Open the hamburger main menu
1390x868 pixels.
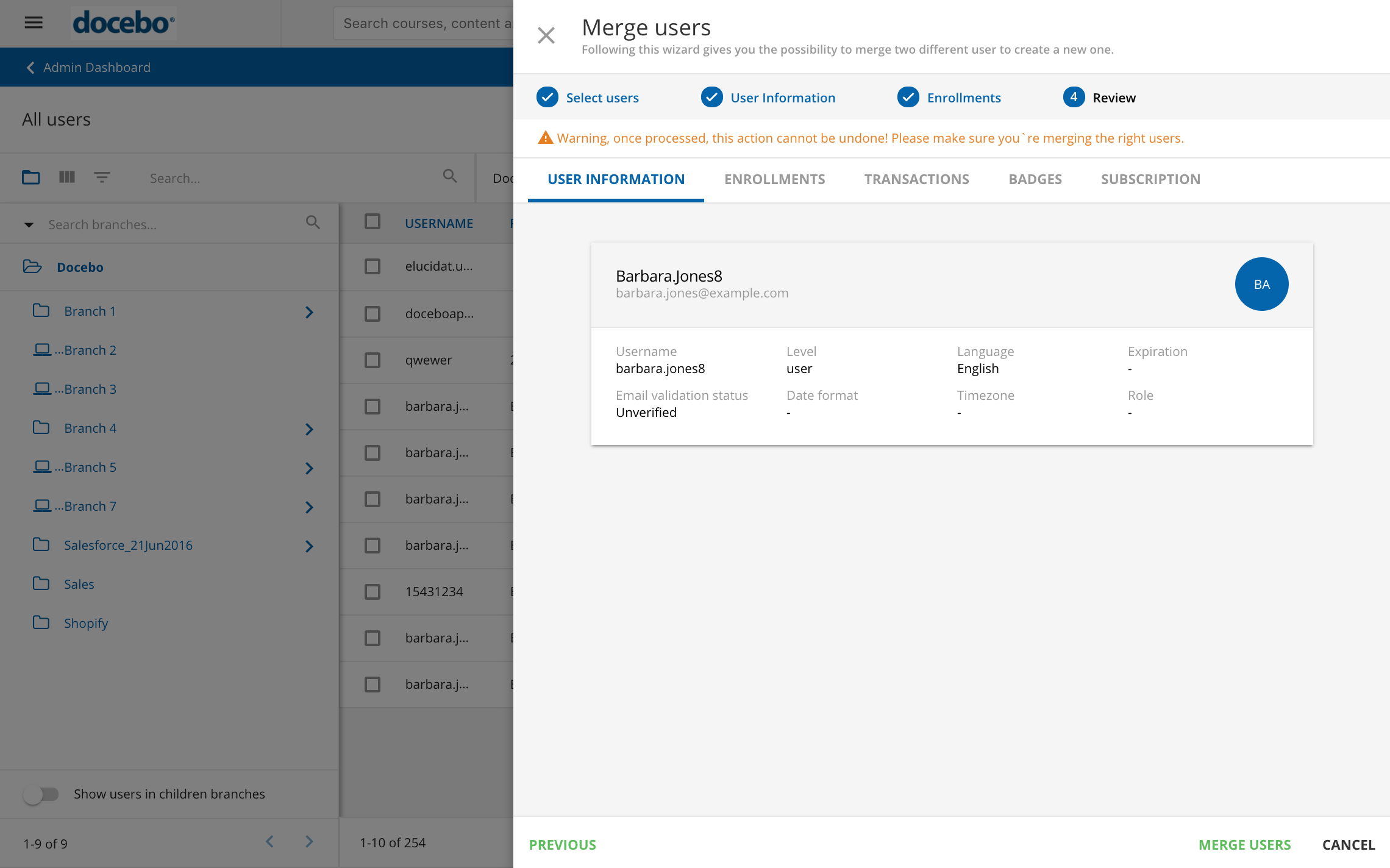pos(34,23)
